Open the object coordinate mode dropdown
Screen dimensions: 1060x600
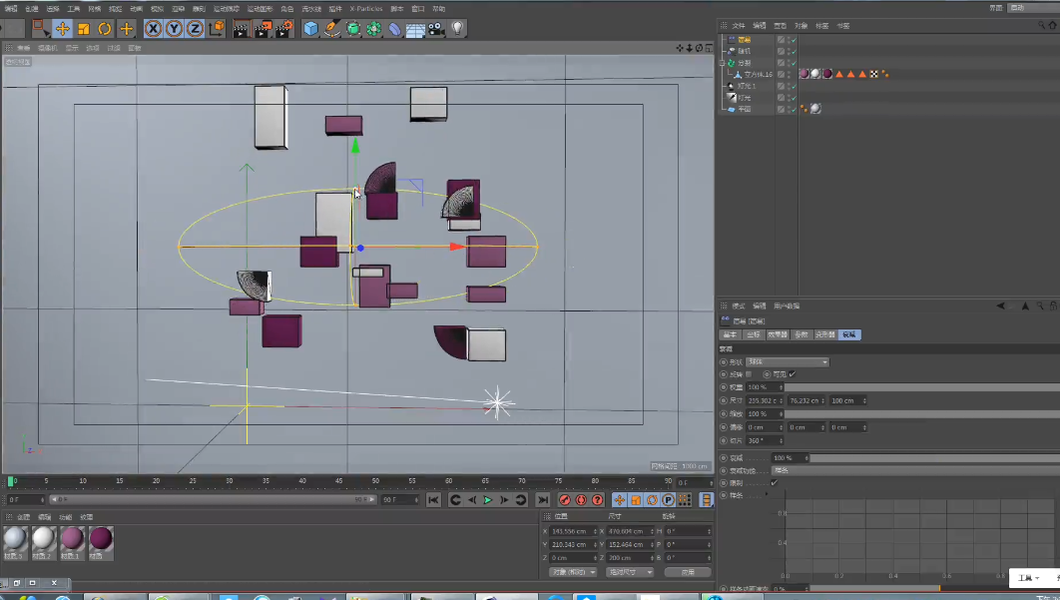[x=573, y=572]
